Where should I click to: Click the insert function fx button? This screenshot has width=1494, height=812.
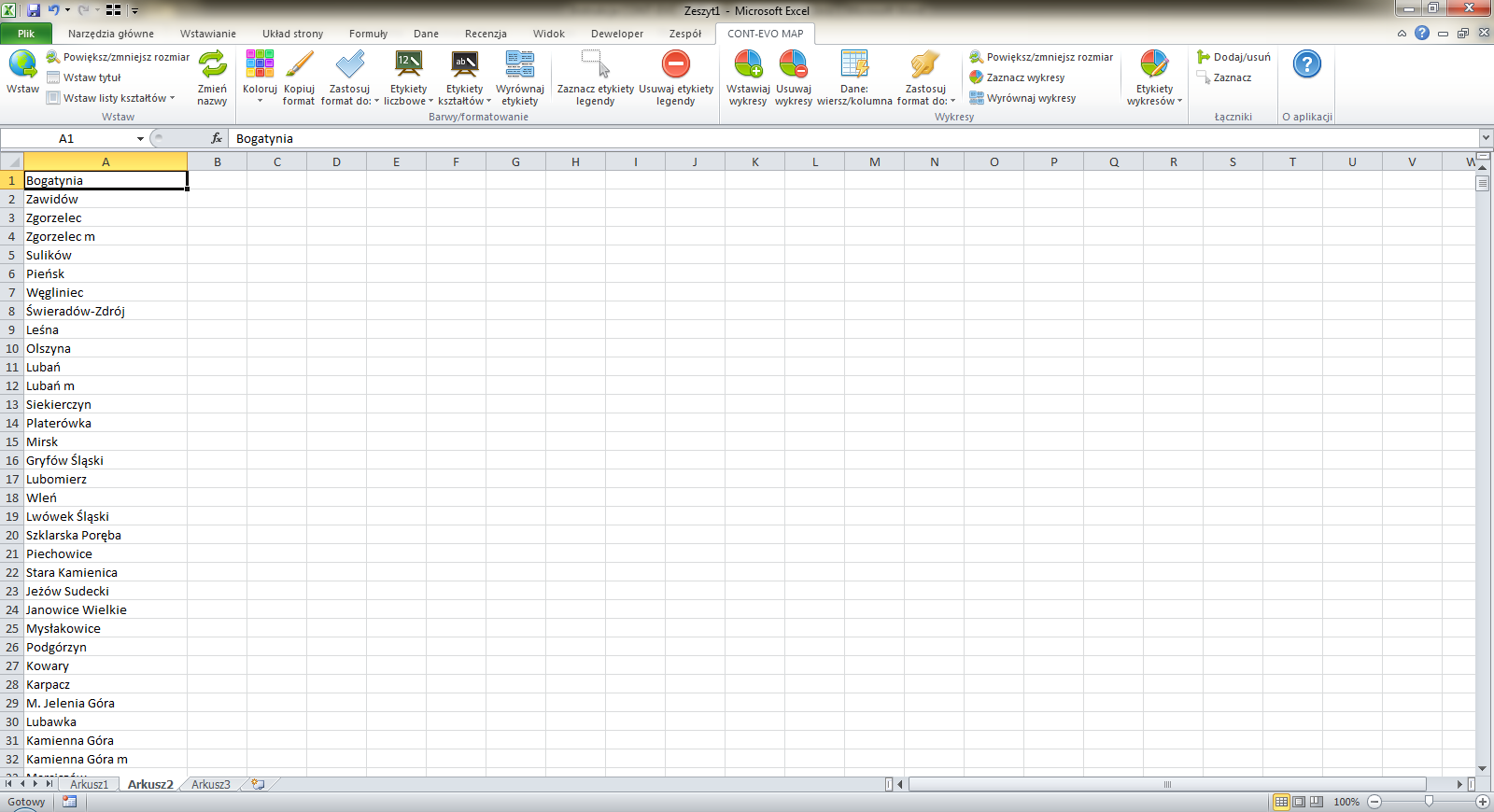point(217,138)
